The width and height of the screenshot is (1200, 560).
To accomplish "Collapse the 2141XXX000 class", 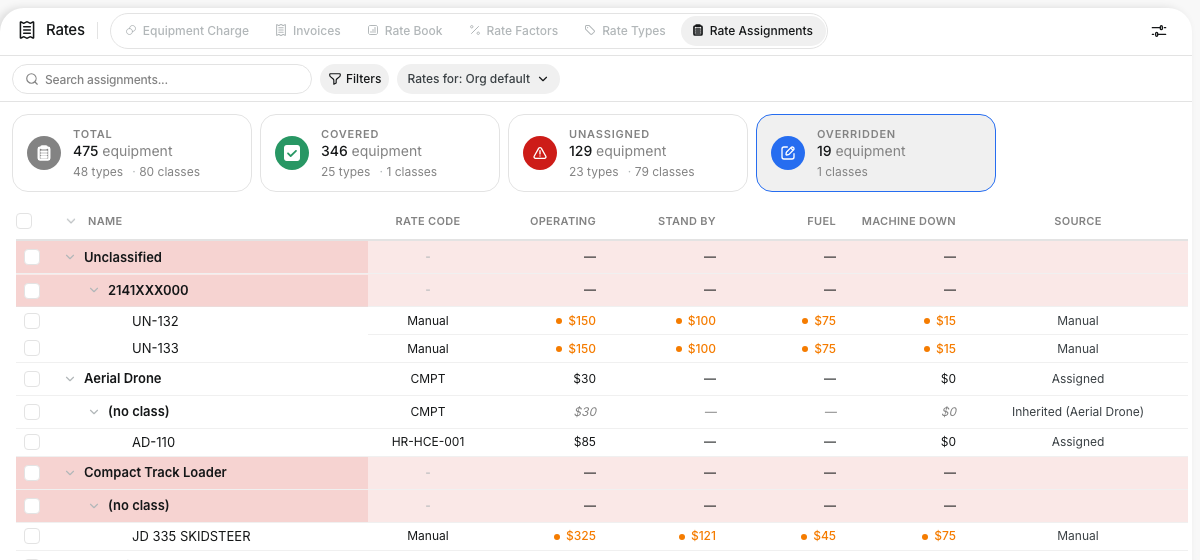I will [94, 290].
